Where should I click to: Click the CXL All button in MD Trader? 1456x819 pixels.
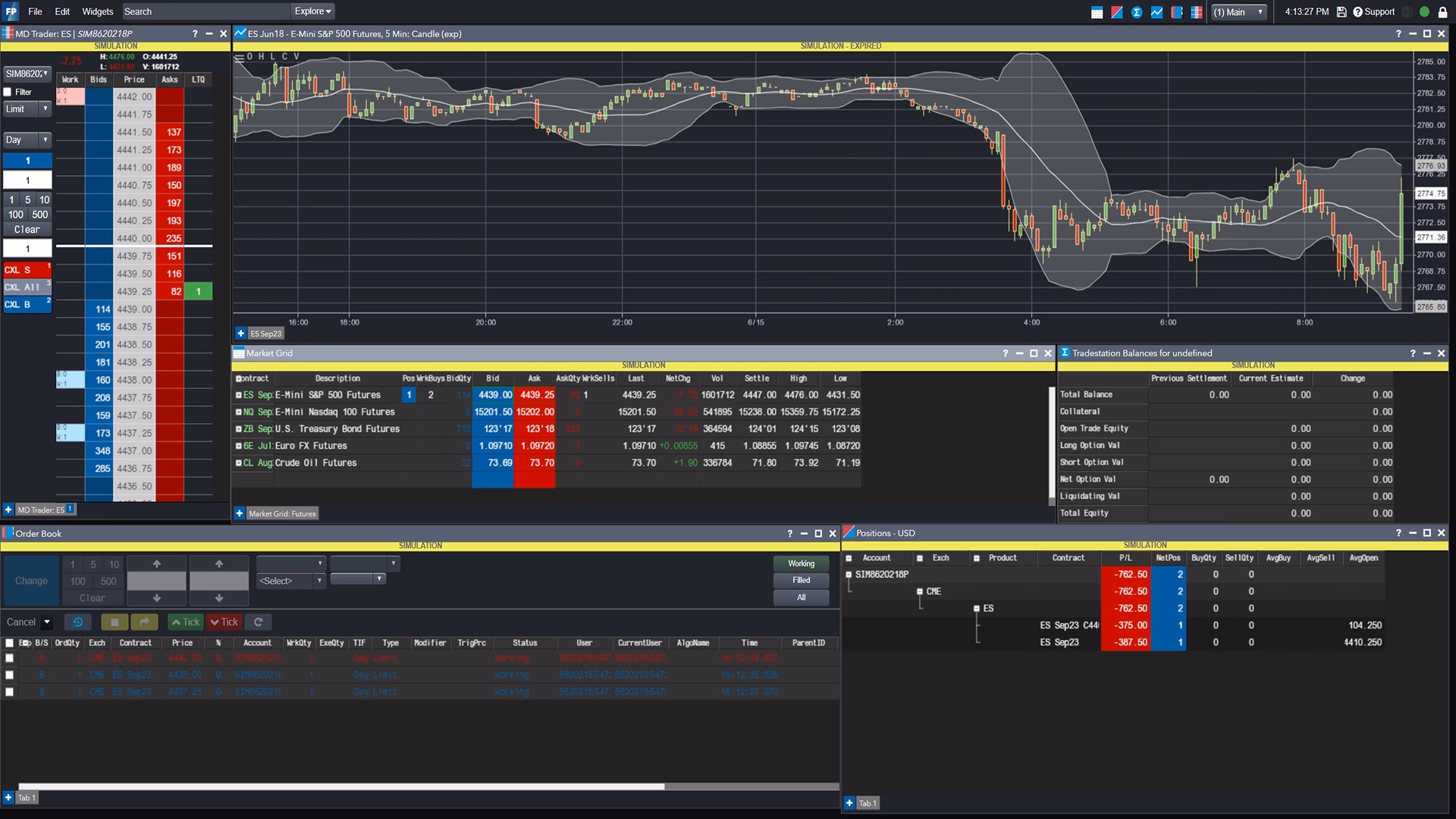tap(25, 287)
